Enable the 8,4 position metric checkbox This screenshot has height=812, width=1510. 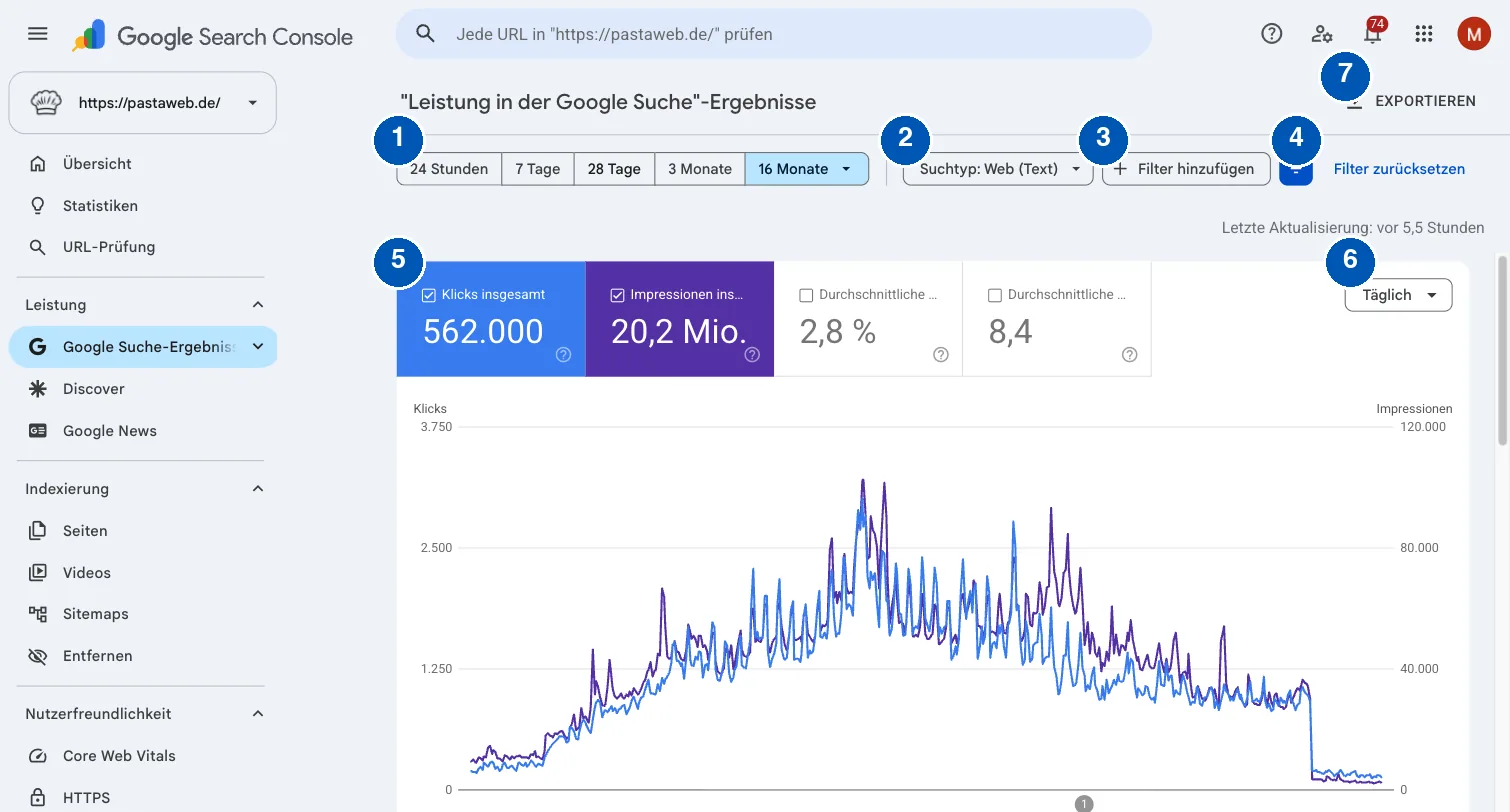tap(995, 295)
